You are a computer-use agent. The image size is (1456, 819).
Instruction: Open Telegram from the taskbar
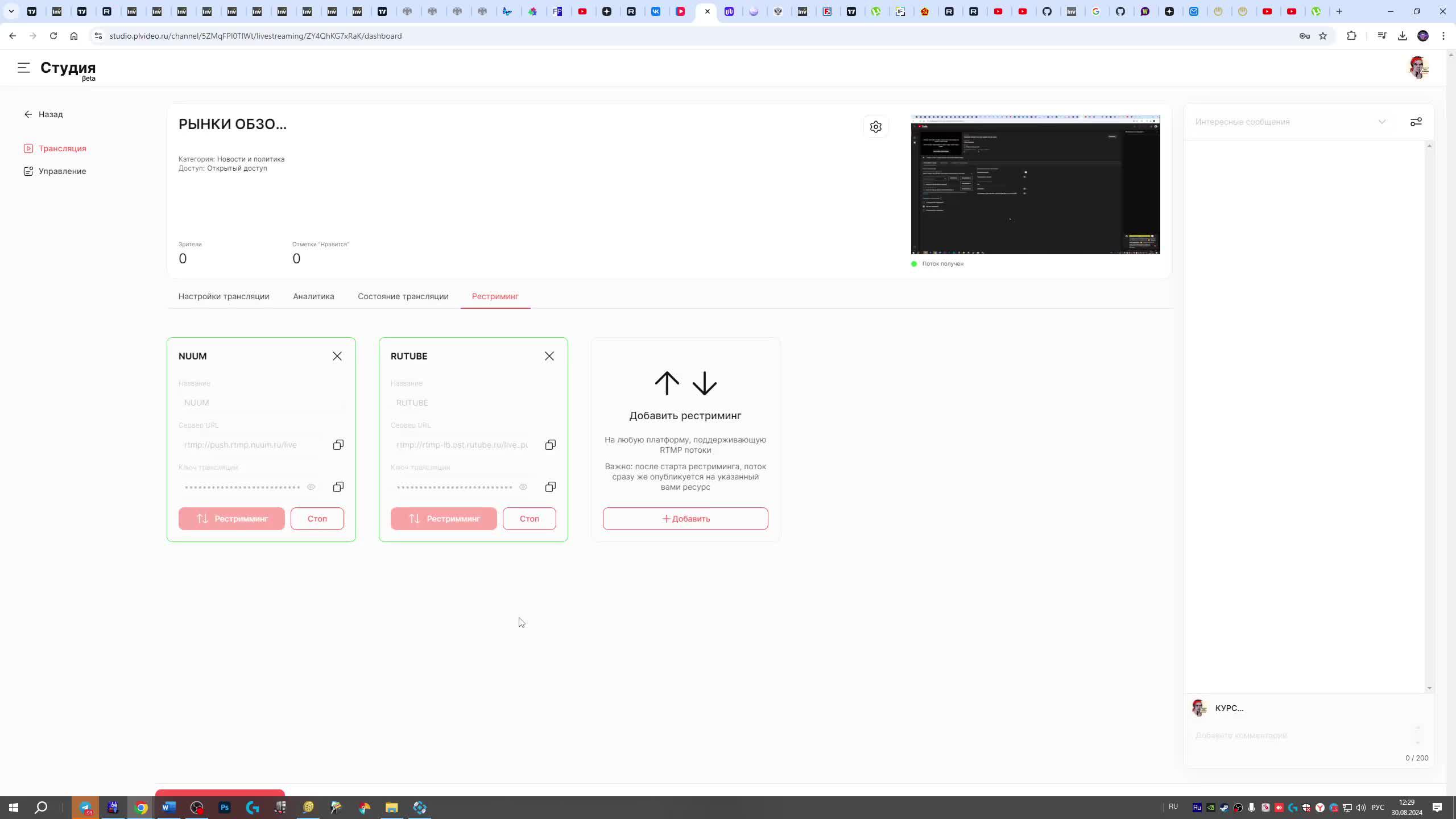pyautogui.click(x=85, y=808)
